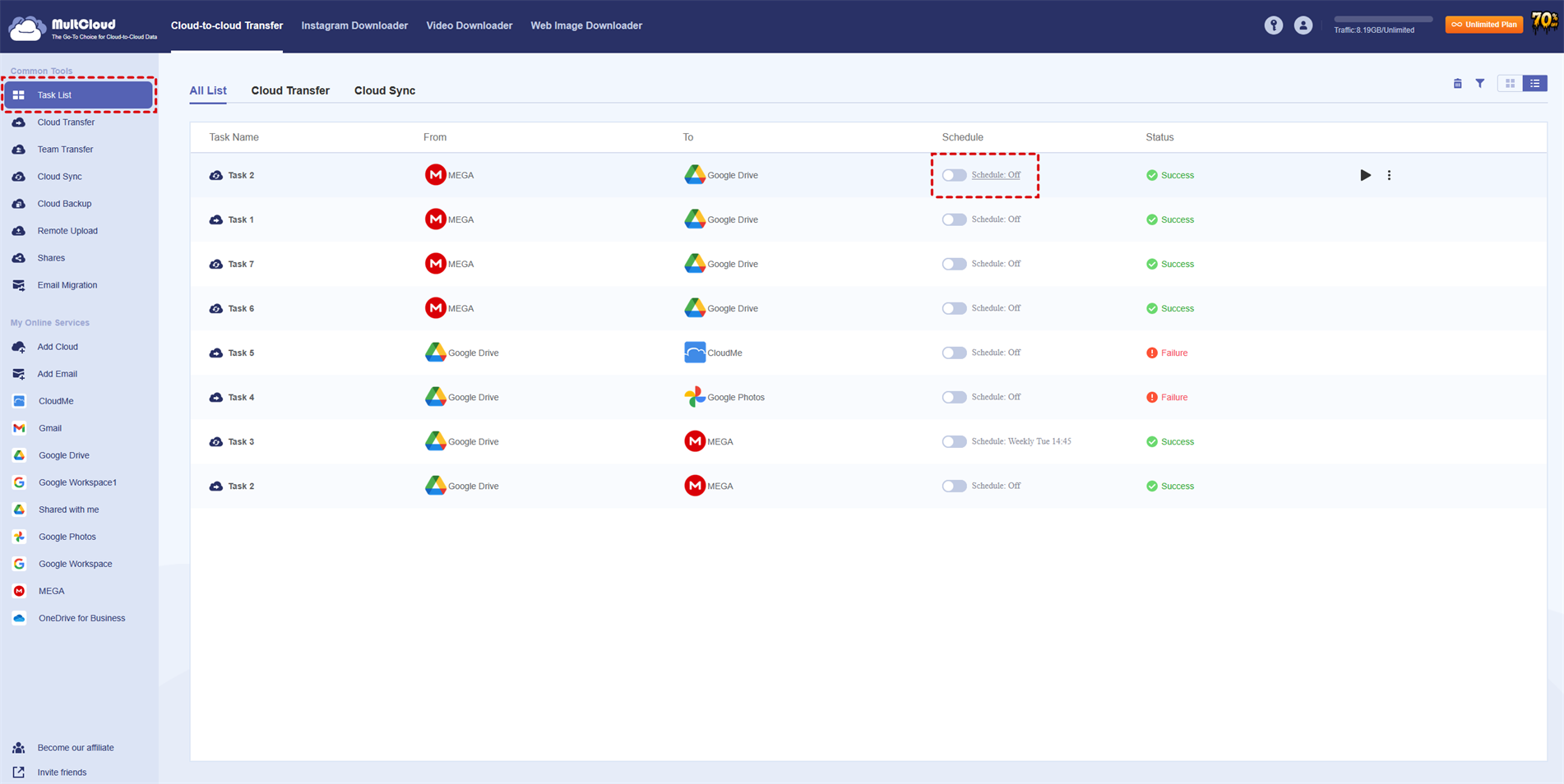Open Instagram Downloader in top menu
This screenshot has width=1564, height=784.
354,25
